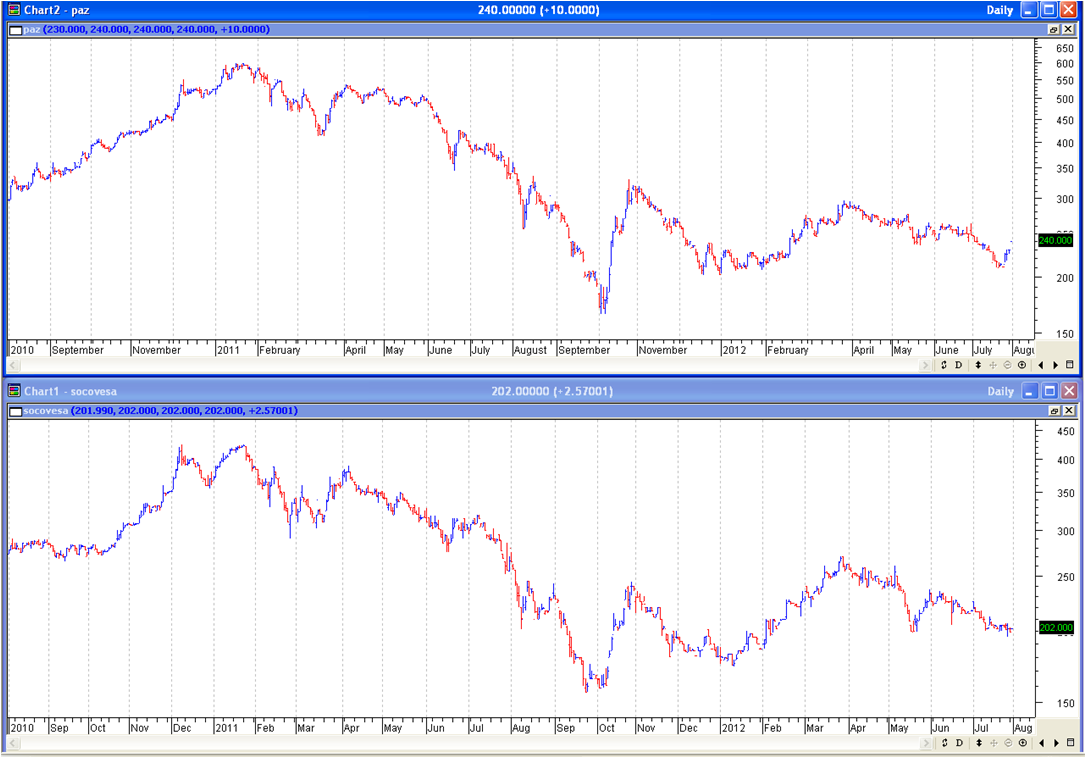Maximize the Chart1 socovesa window
Screen dimensions: 1086x758
tap(1049, 391)
